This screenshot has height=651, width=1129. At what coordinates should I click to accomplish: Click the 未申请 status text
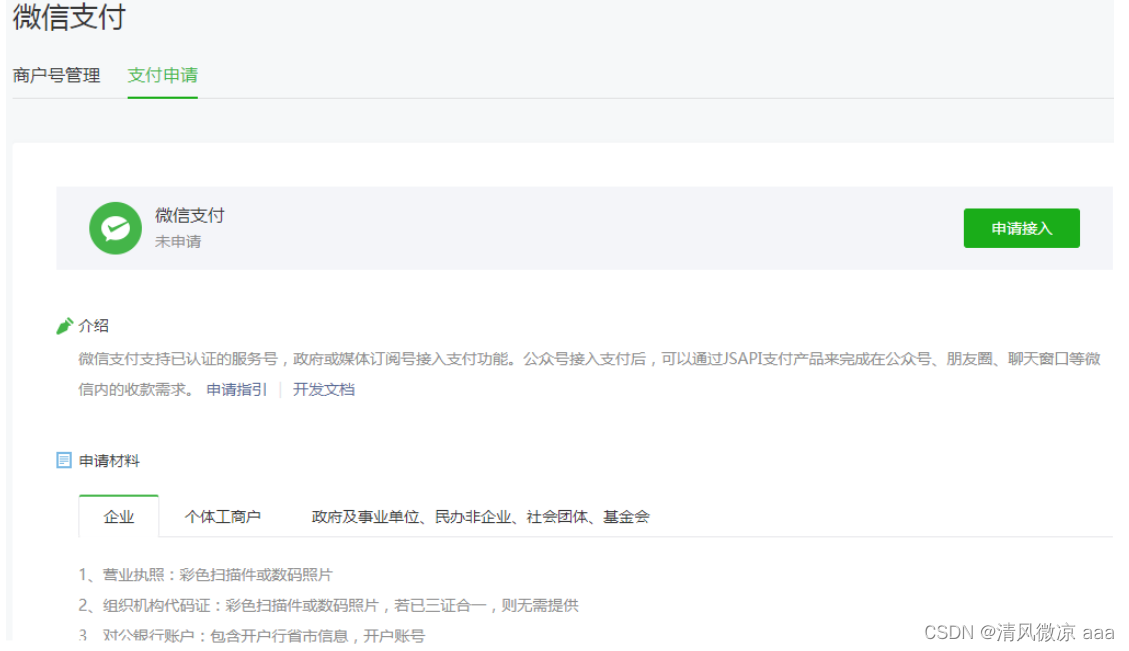(178, 242)
